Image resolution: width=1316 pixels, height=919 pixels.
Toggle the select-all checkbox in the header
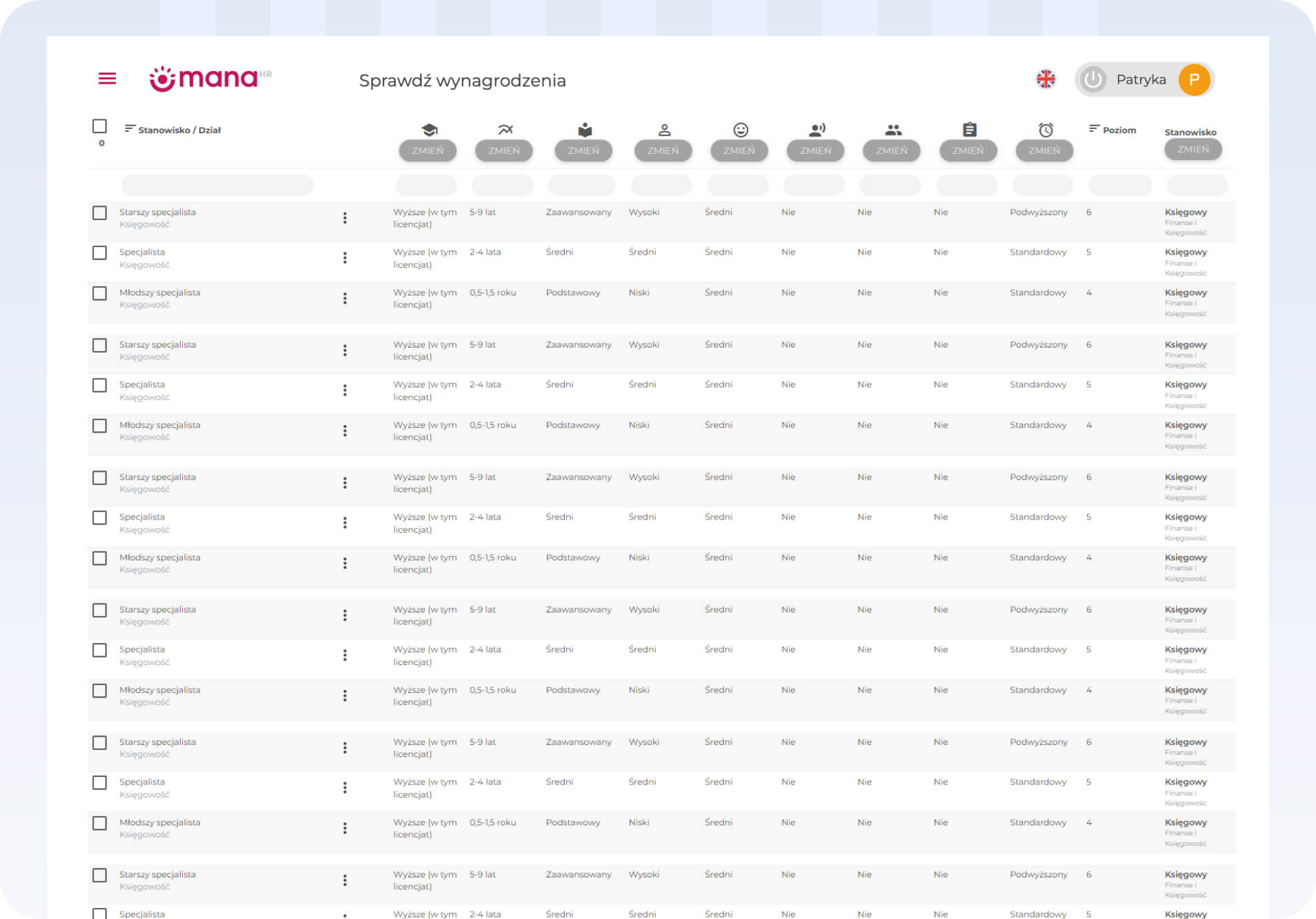click(x=100, y=126)
